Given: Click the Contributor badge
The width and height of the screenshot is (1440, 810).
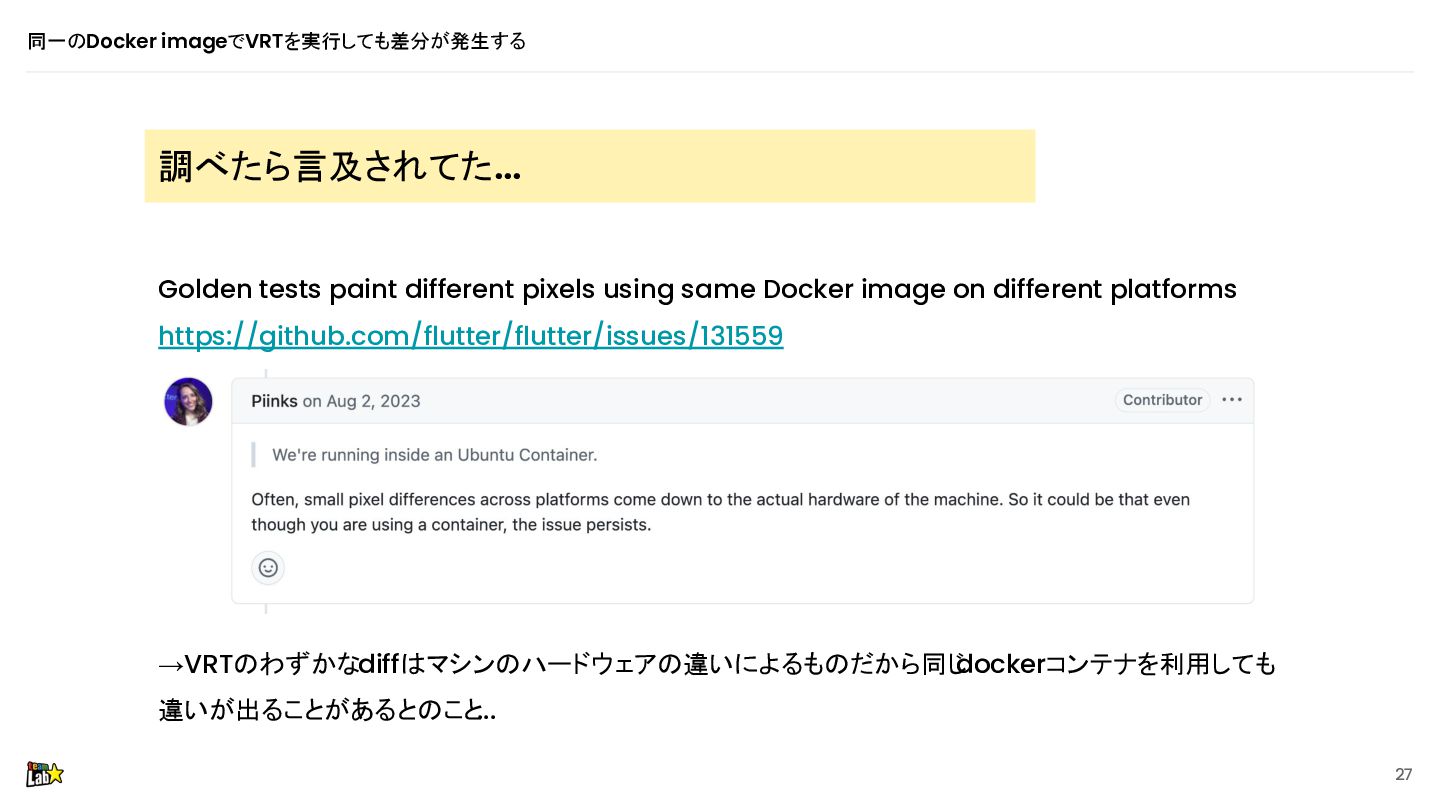Looking at the screenshot, I should click(1162, 400).
